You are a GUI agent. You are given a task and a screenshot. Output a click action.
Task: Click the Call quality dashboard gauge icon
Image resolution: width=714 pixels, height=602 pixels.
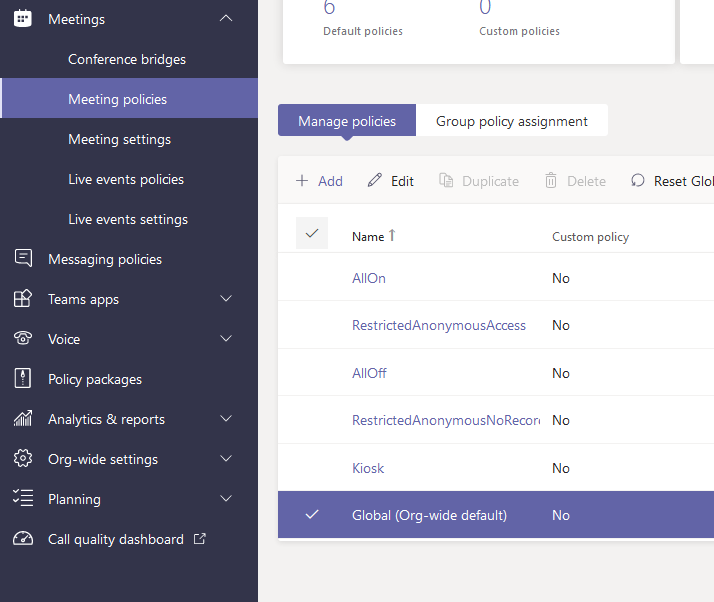tap(23, 538)
